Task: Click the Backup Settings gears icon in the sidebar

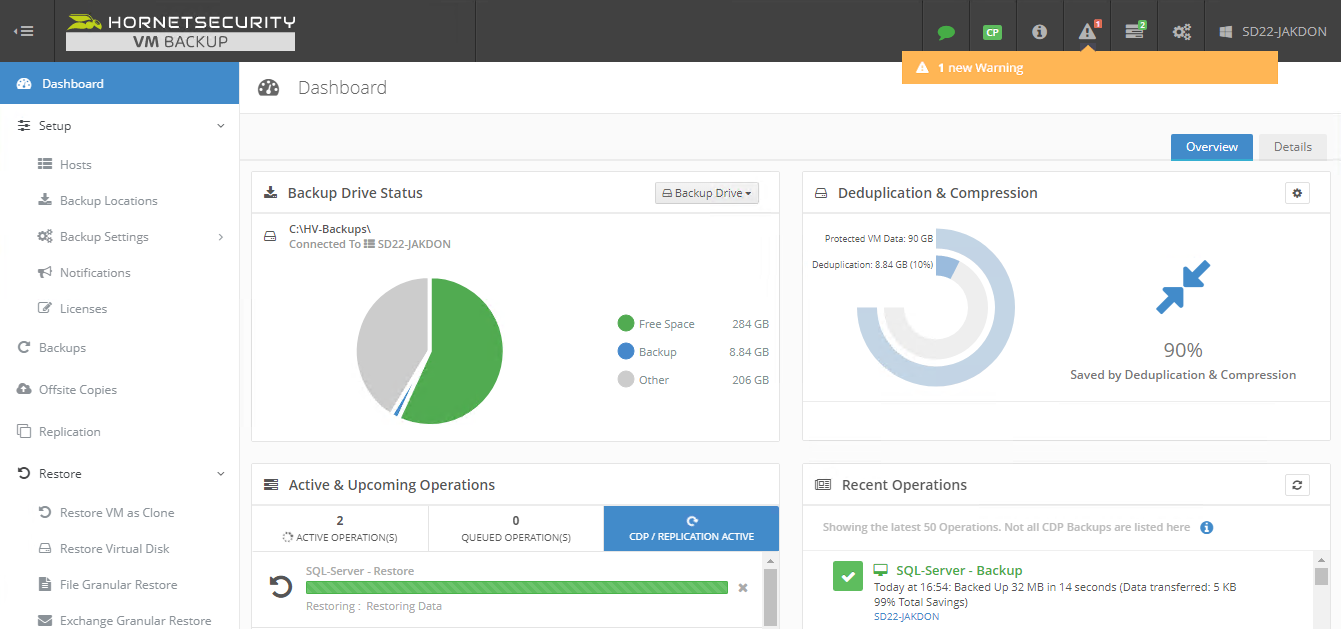Action: (45, 237)
